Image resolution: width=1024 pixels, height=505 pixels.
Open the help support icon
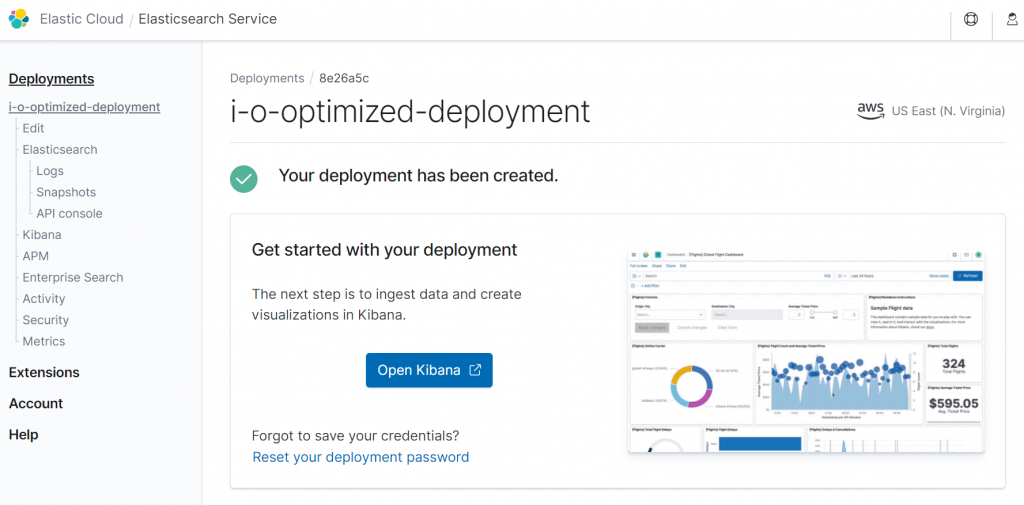point(970,19)
